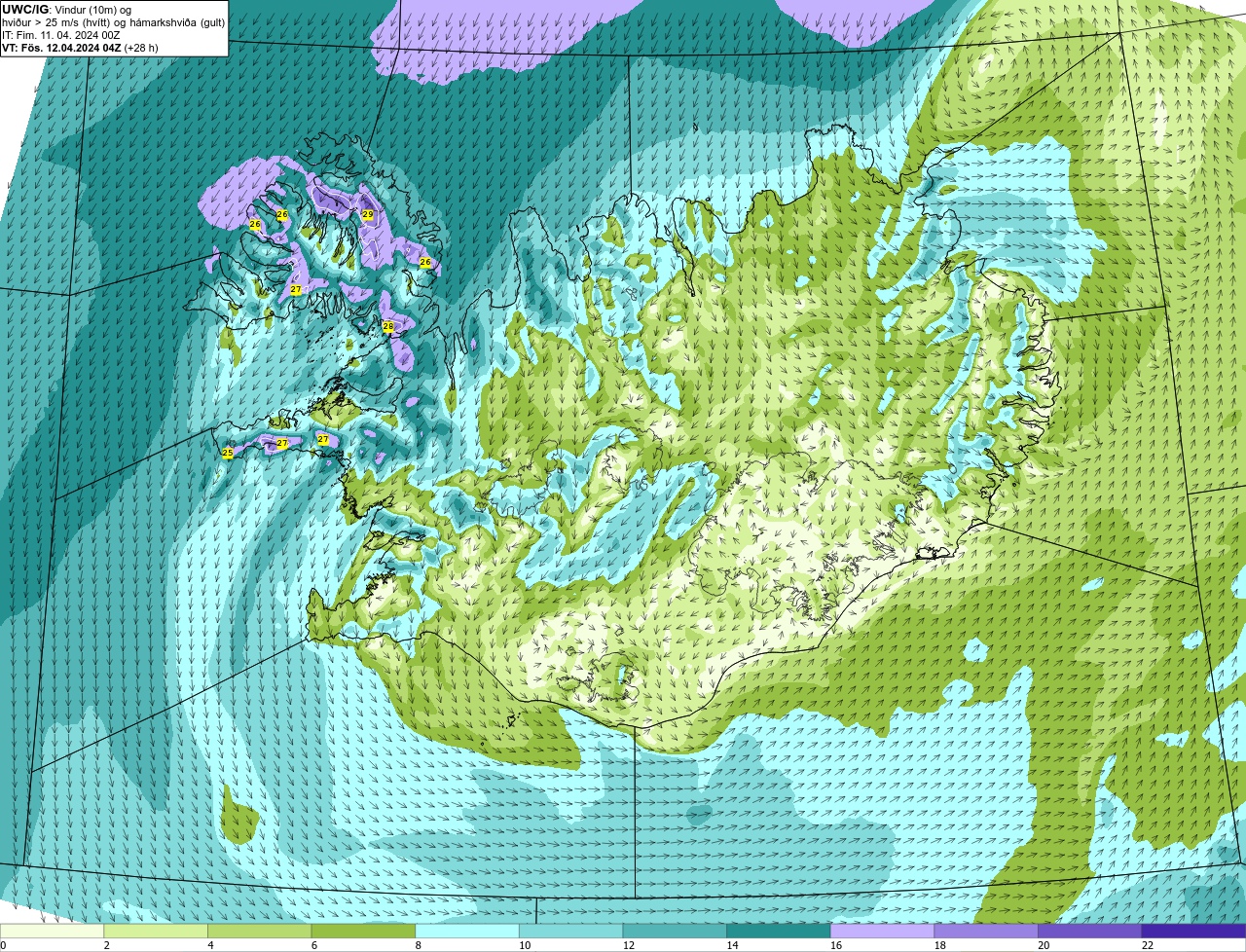Click the 0–2 m/s cream legend swatch
This screenshot has height=952, width=1246.
point(52,932)
